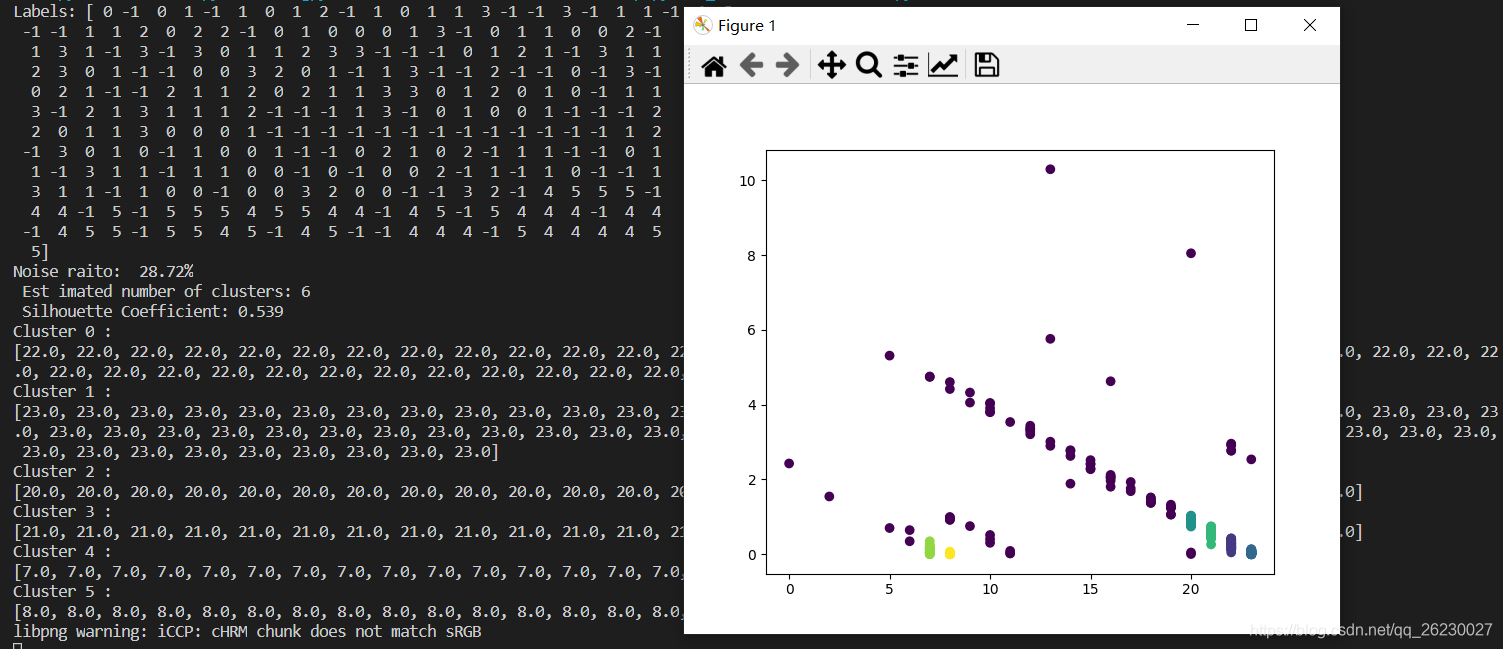Click 'Silhouette Coefficient: 0.539' in terminal
Screen dimensions: 1503x649
point(152,311)
